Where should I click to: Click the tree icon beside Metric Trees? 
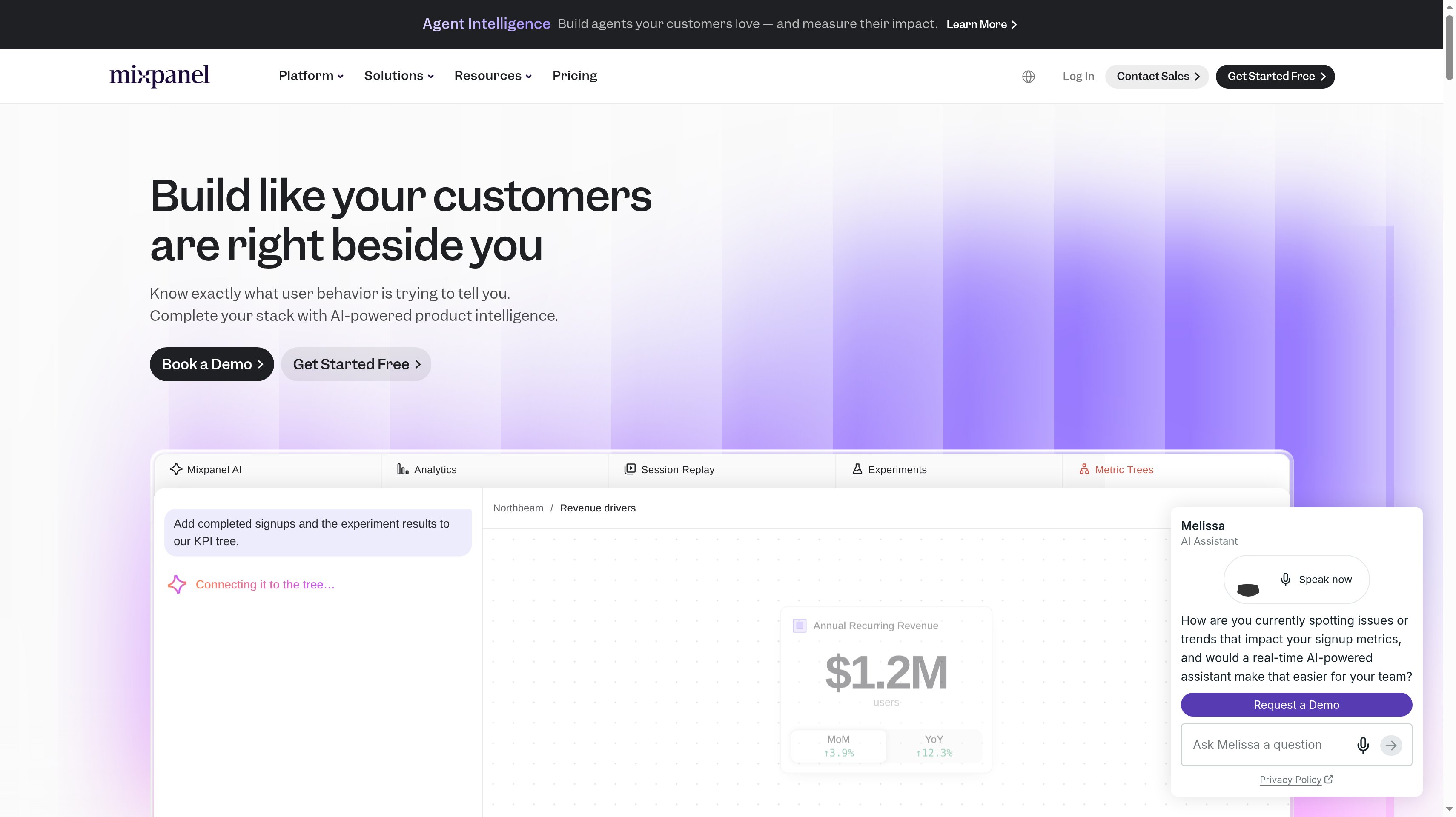point(1084,469)
